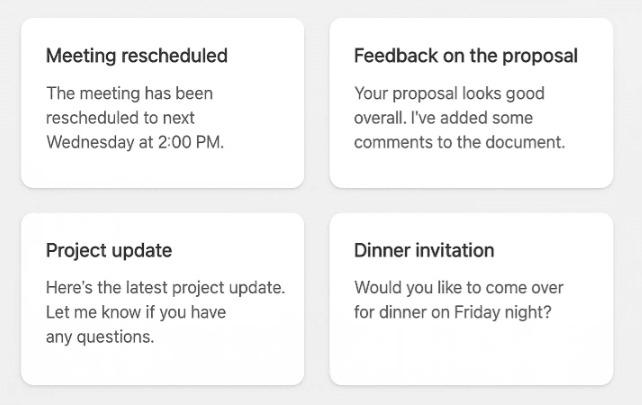Select "Here's the latest project update." text
The height and width of the screenshot is (405, 642).
tap(166, 288)
